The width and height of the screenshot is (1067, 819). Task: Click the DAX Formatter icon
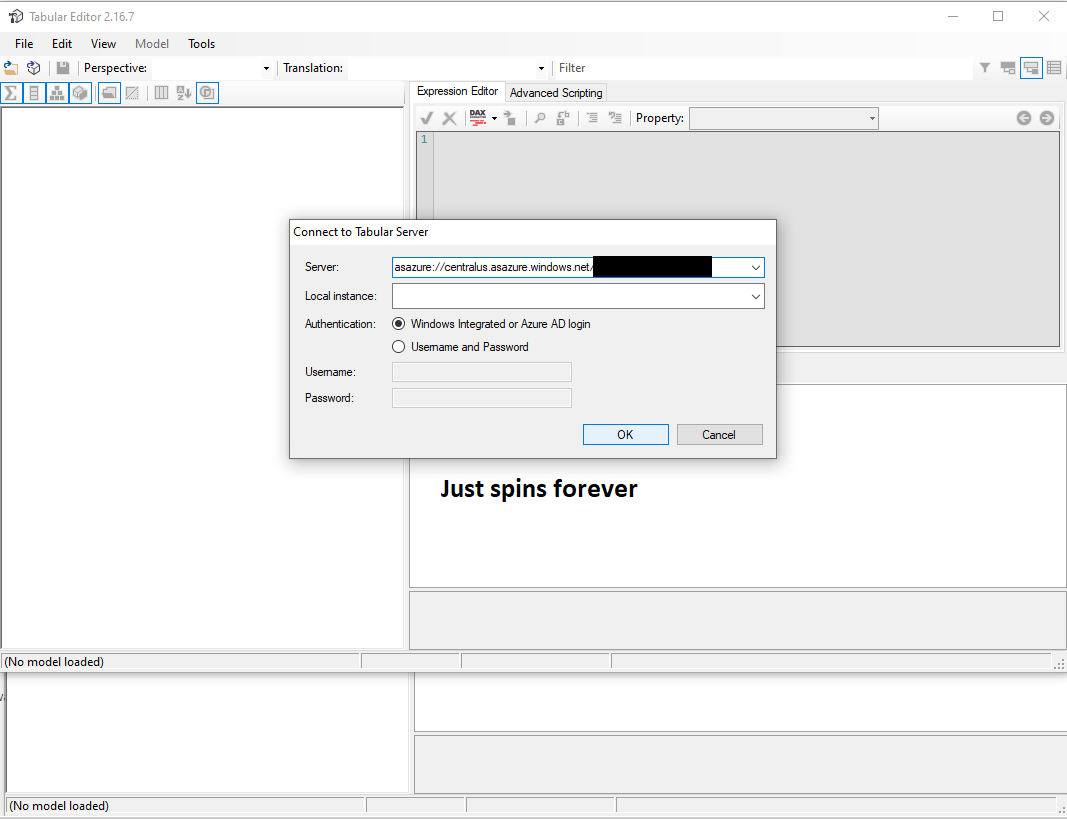(x=478, y=117)
